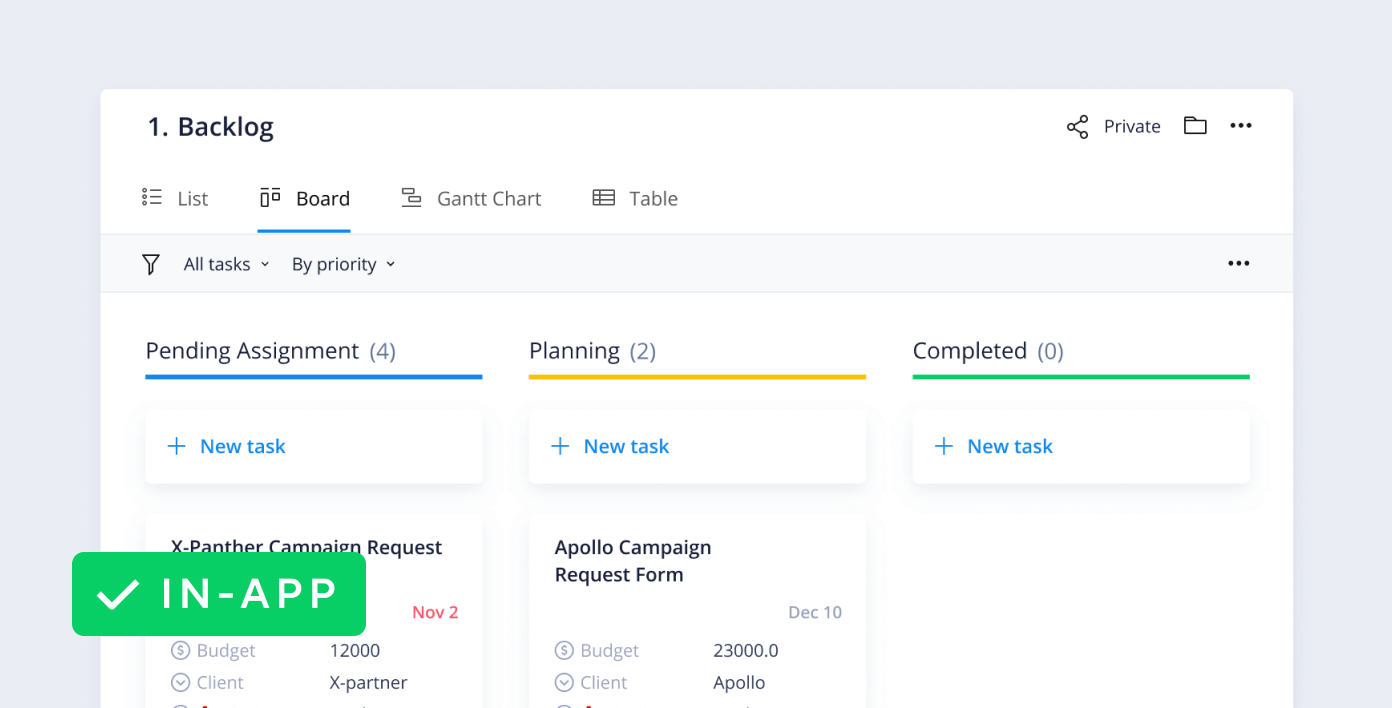Click the Private sharing label
This screenshot has width=1392, height=708.
coord(1132,127)
